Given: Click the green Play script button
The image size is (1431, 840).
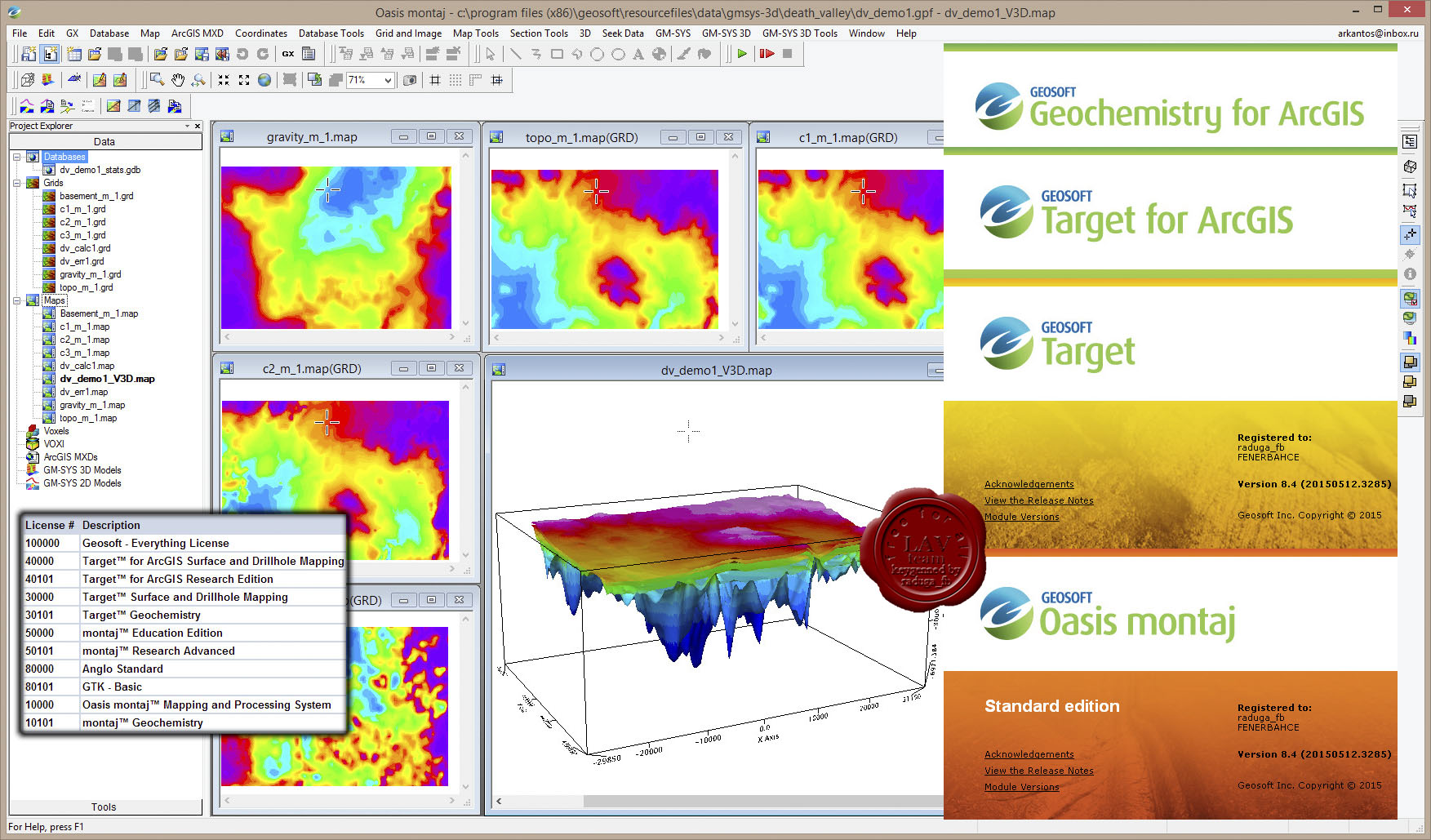Looking at the screenshot, I should [x=742, y=54].
